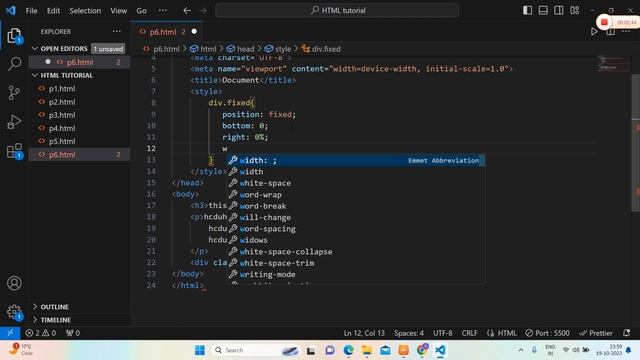Toggle the Panel layout icon
The image size is (640, 360).
pyautogui.click(x=543, y=10)
